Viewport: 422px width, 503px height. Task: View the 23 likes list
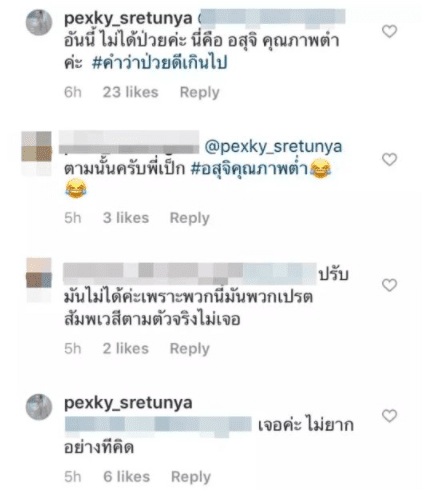(x=130, y=92)
